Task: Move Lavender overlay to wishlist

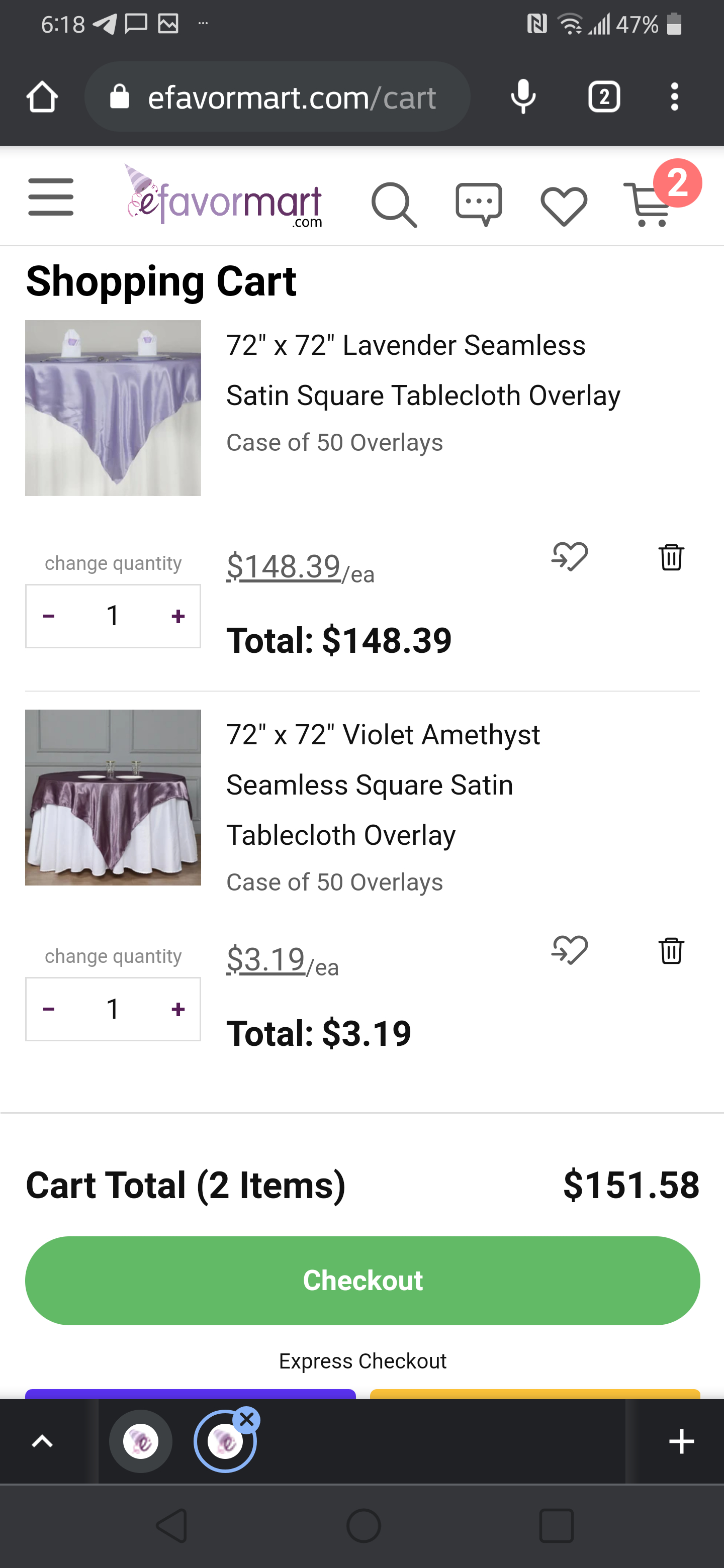Action: [x=569, y=556]
